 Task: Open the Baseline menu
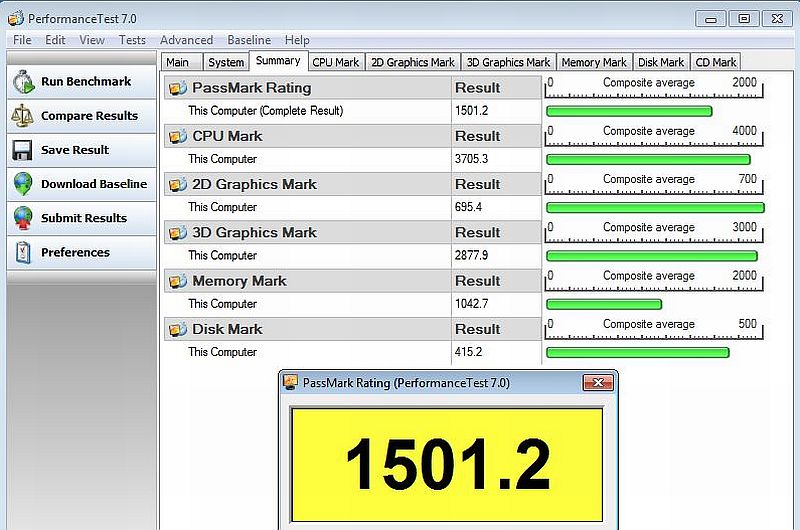coord(249,40)
